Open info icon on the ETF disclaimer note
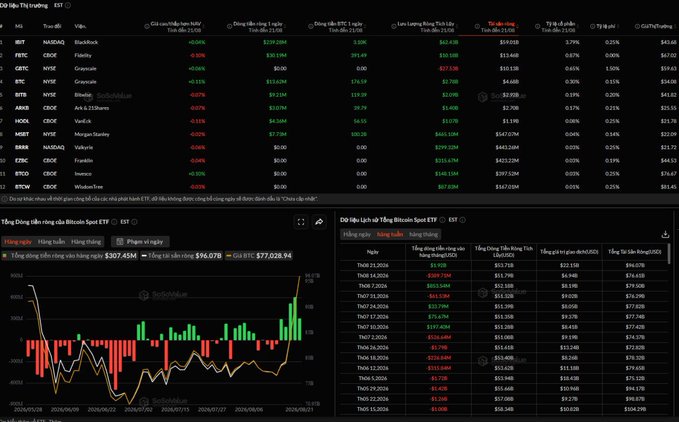This screenshot has width=679, height=422. click(x=5, y=199)
